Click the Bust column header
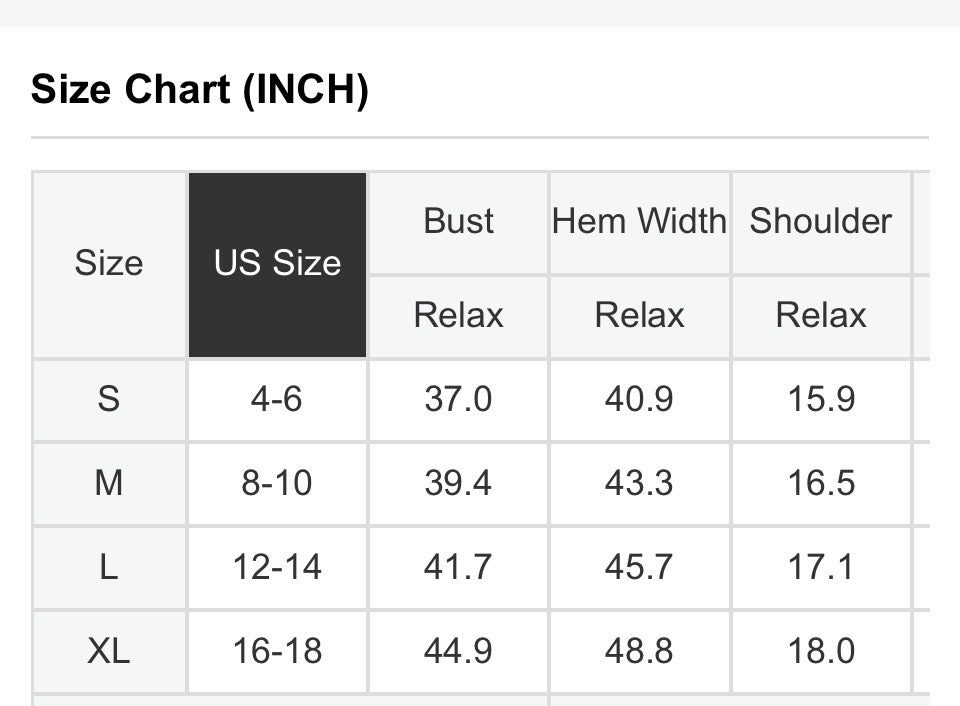Image resolution: width=960 pixels, height=706 pixels. coord(458,221)
